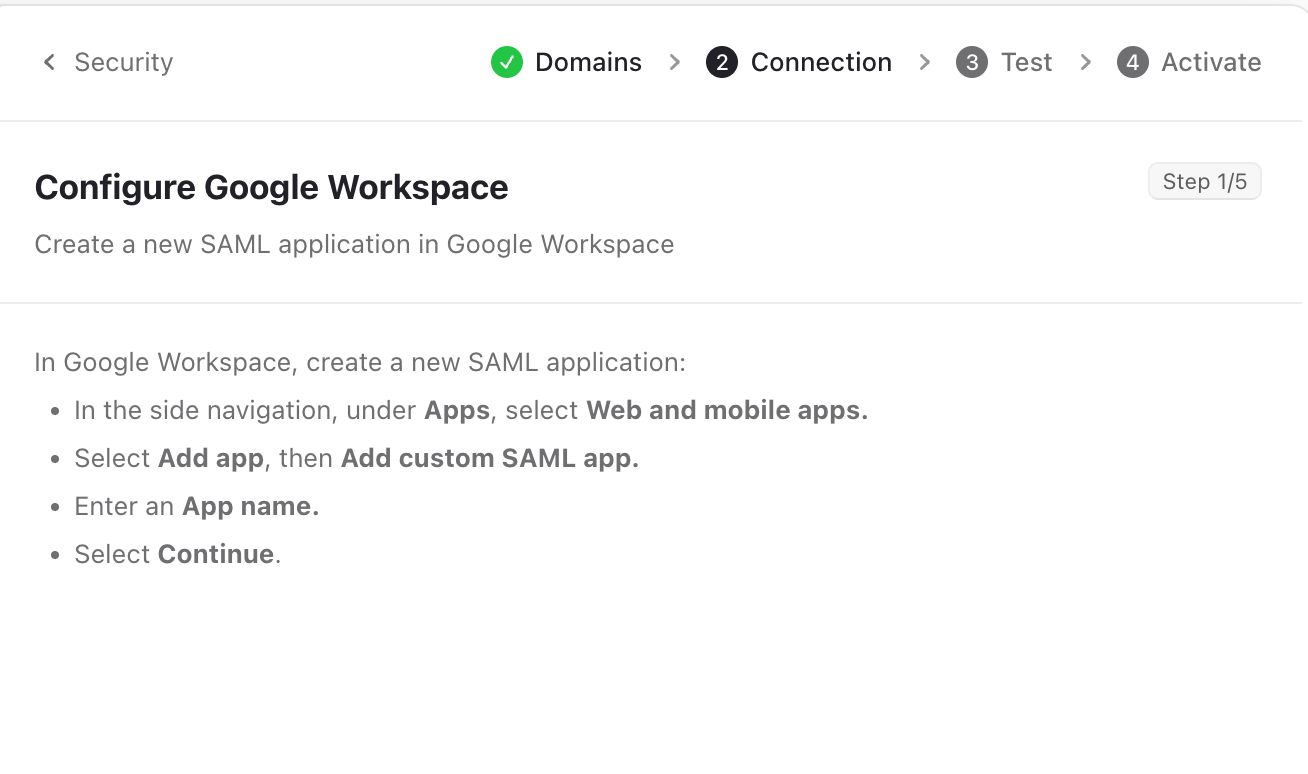Go back to Security
This screenshot has height=774, width=1308.
[x=107, y=62]
